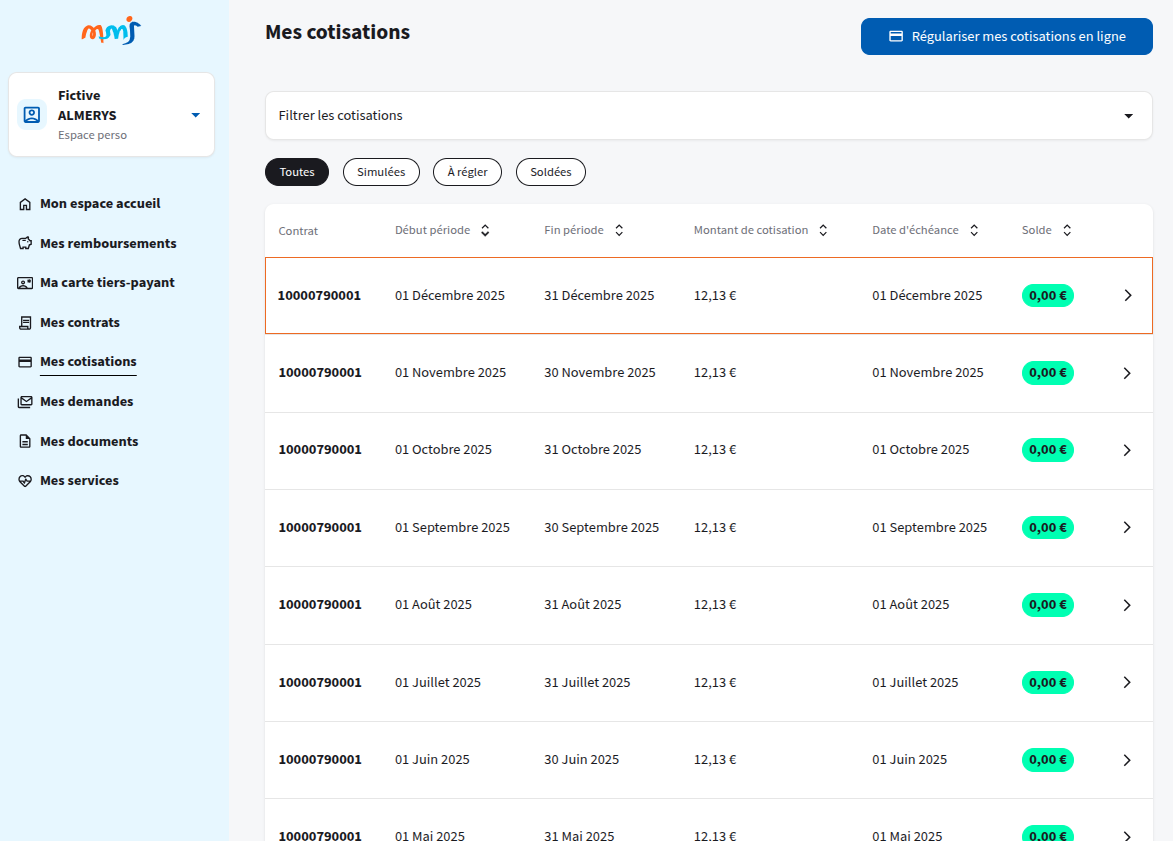The width and height of the screenshot is (1173, 841).
Task: Click the file icon beside Mes documents
Action: coord(25,441)
